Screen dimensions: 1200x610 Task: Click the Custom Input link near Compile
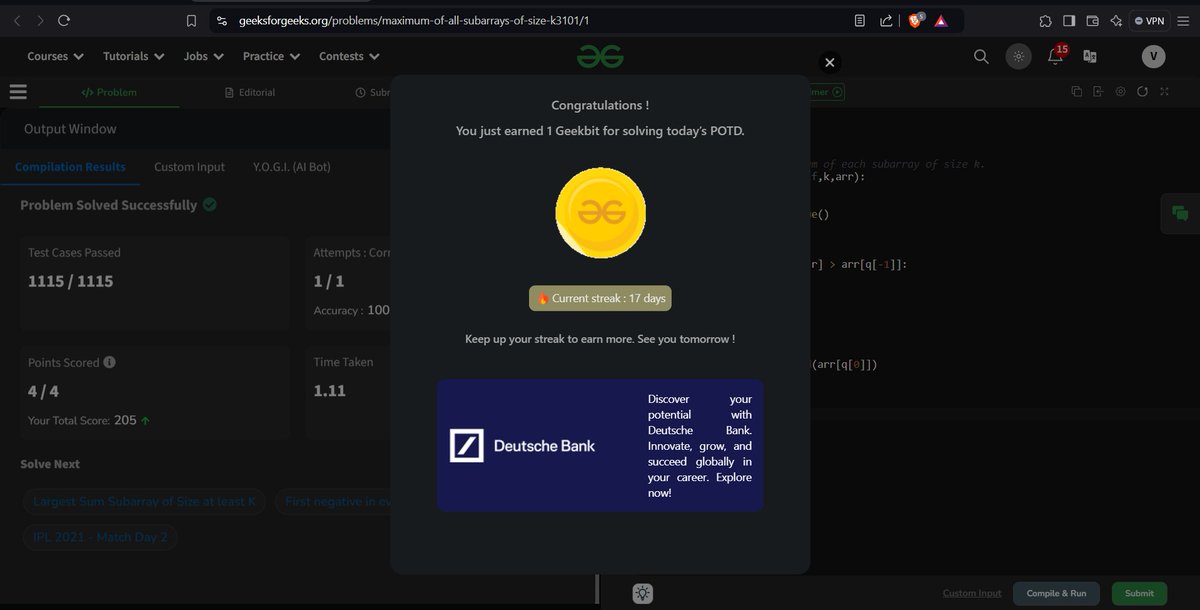(972, 593)
